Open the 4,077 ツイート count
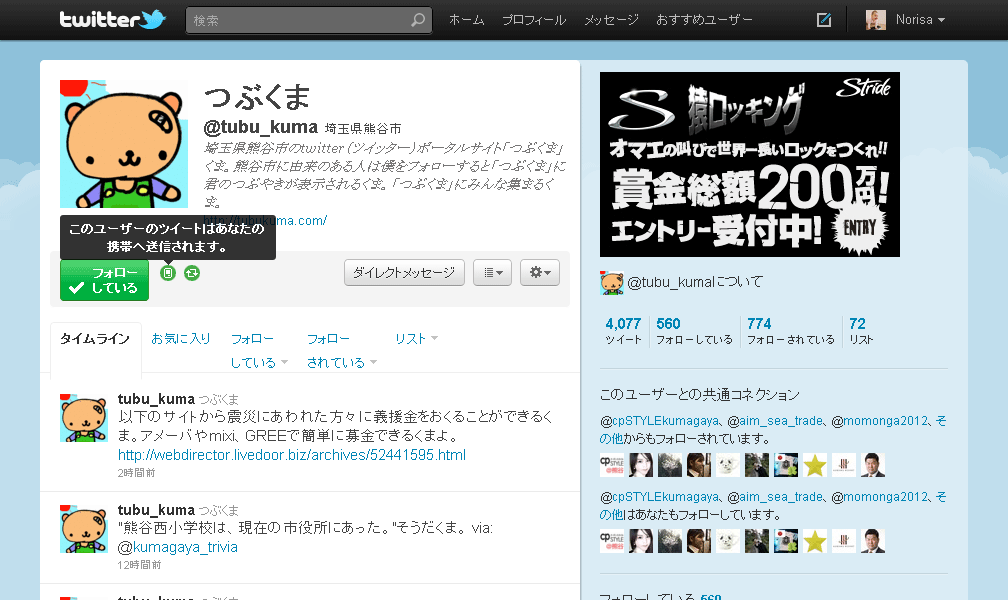The image size is (1008, 600). pos(623,331)
